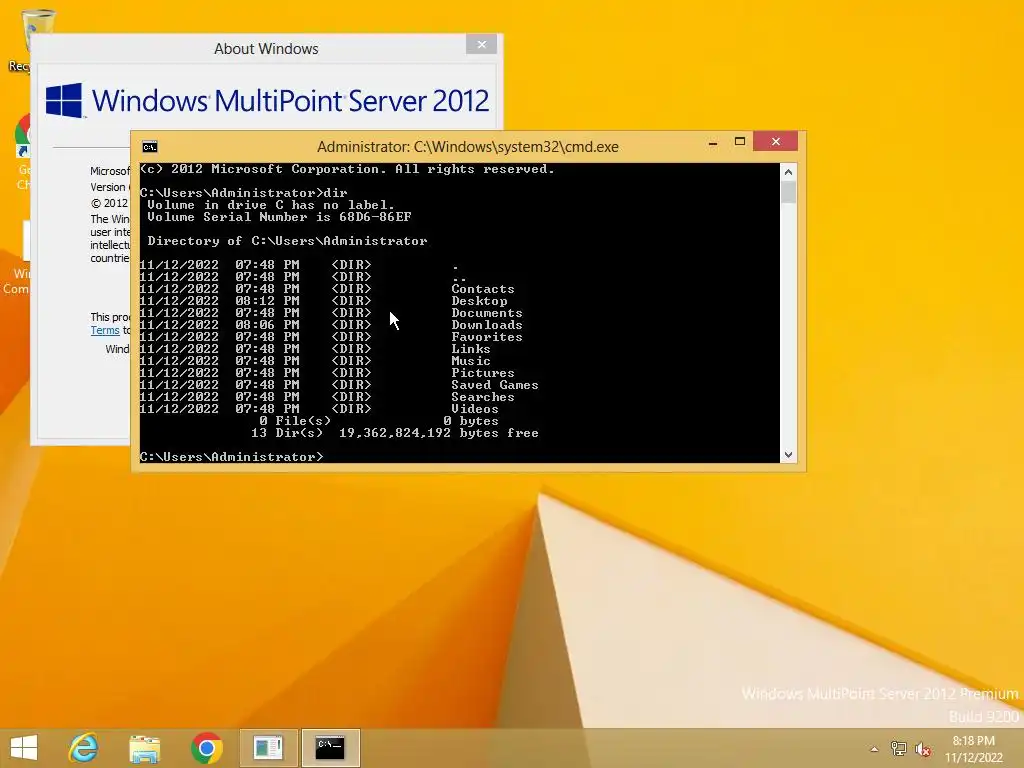
Task: Click the cmd.exe title bar text
Action: [468, 147]
